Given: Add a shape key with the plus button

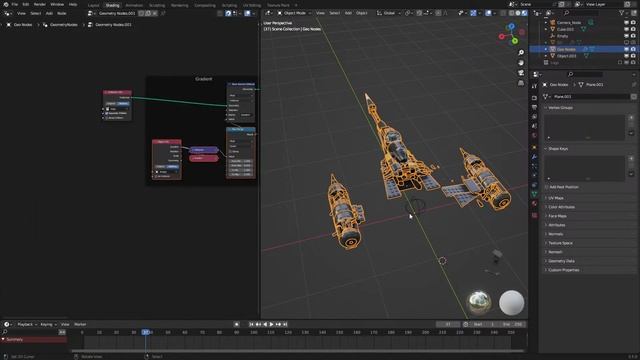Looking at the screenshot, I should click(631, 158).
